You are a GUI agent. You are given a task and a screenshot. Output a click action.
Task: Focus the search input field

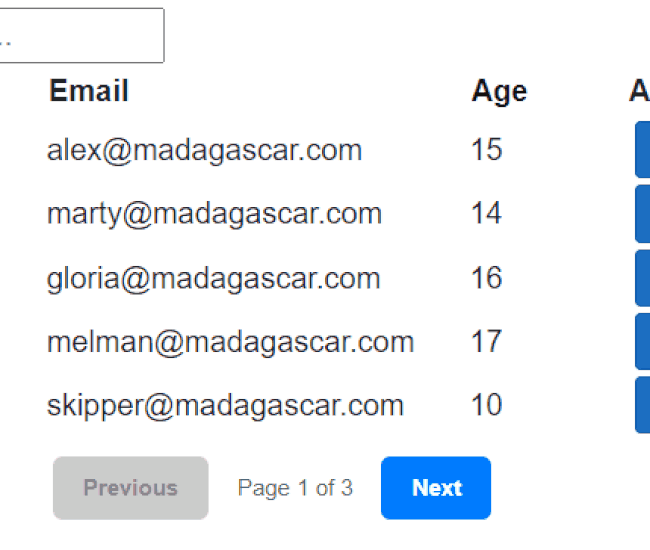[82, 35]
